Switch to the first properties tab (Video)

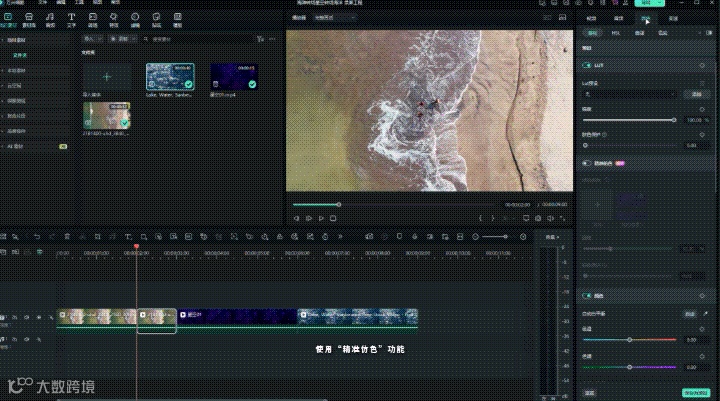point(591,18)
